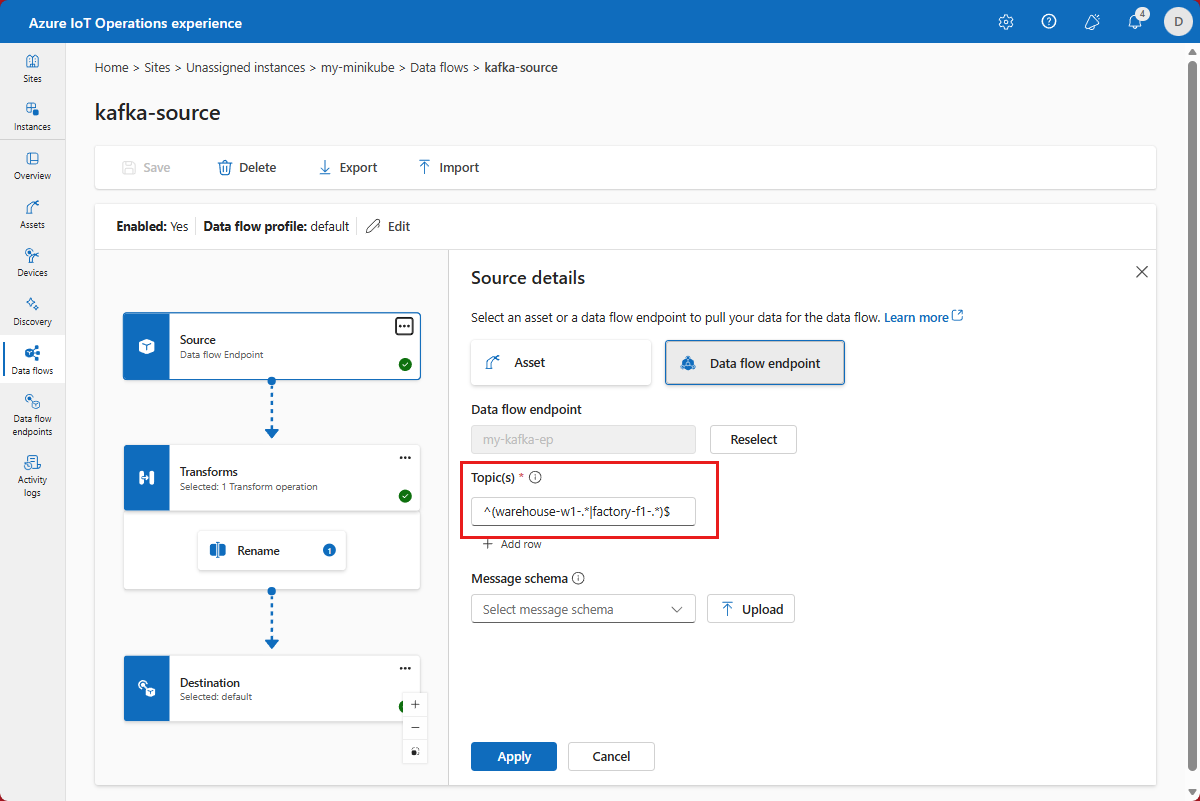
Task: Select the Rename transform operation
Action: click(272, 551)
